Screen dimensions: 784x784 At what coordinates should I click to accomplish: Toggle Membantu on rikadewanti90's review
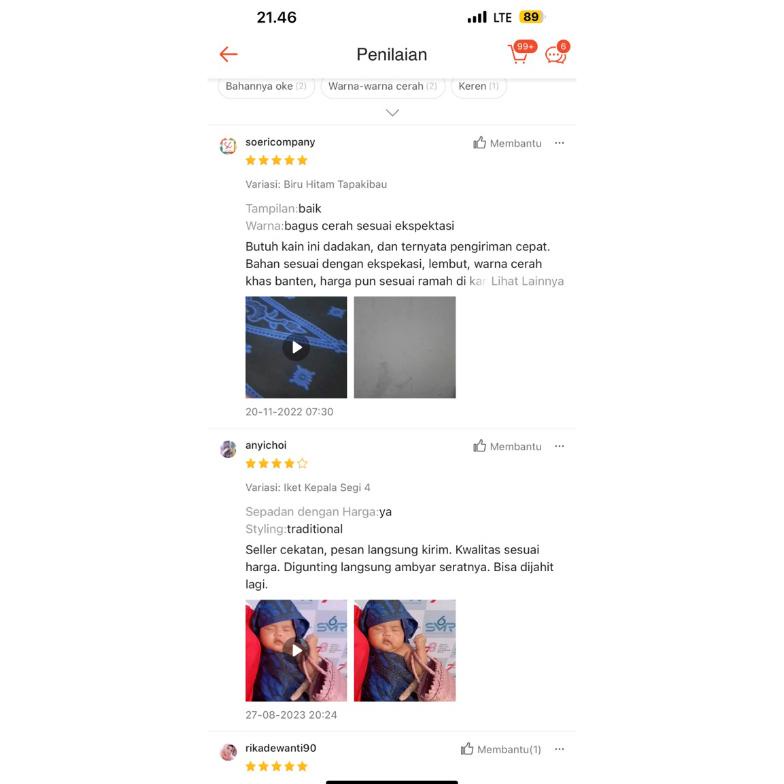[500, 750]
